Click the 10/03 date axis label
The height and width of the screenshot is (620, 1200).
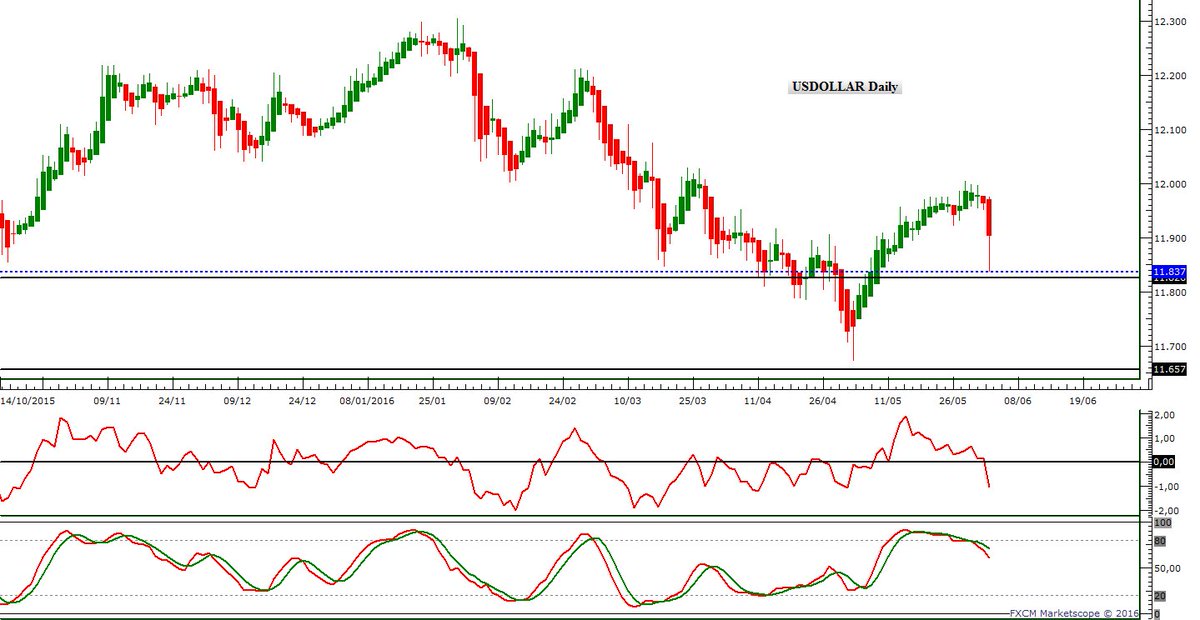tap(628, 399)
